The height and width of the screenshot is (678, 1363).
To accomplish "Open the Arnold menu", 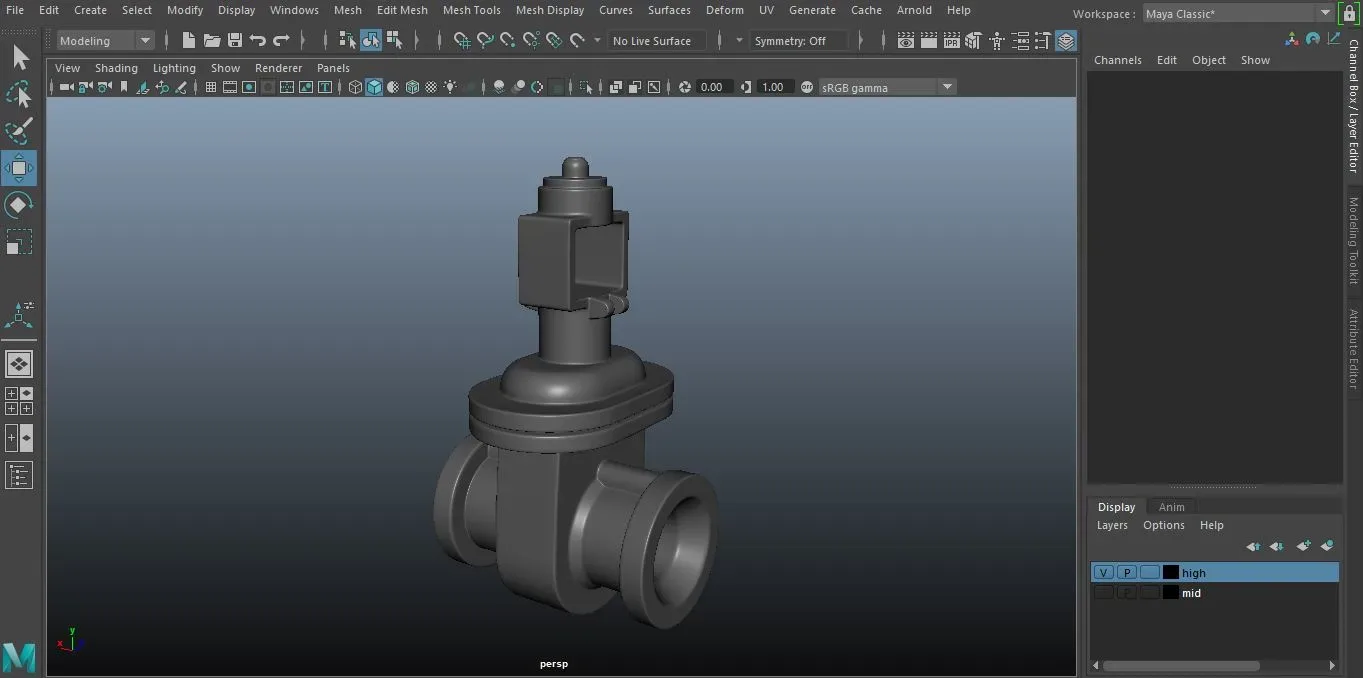I will pos(914,10).
